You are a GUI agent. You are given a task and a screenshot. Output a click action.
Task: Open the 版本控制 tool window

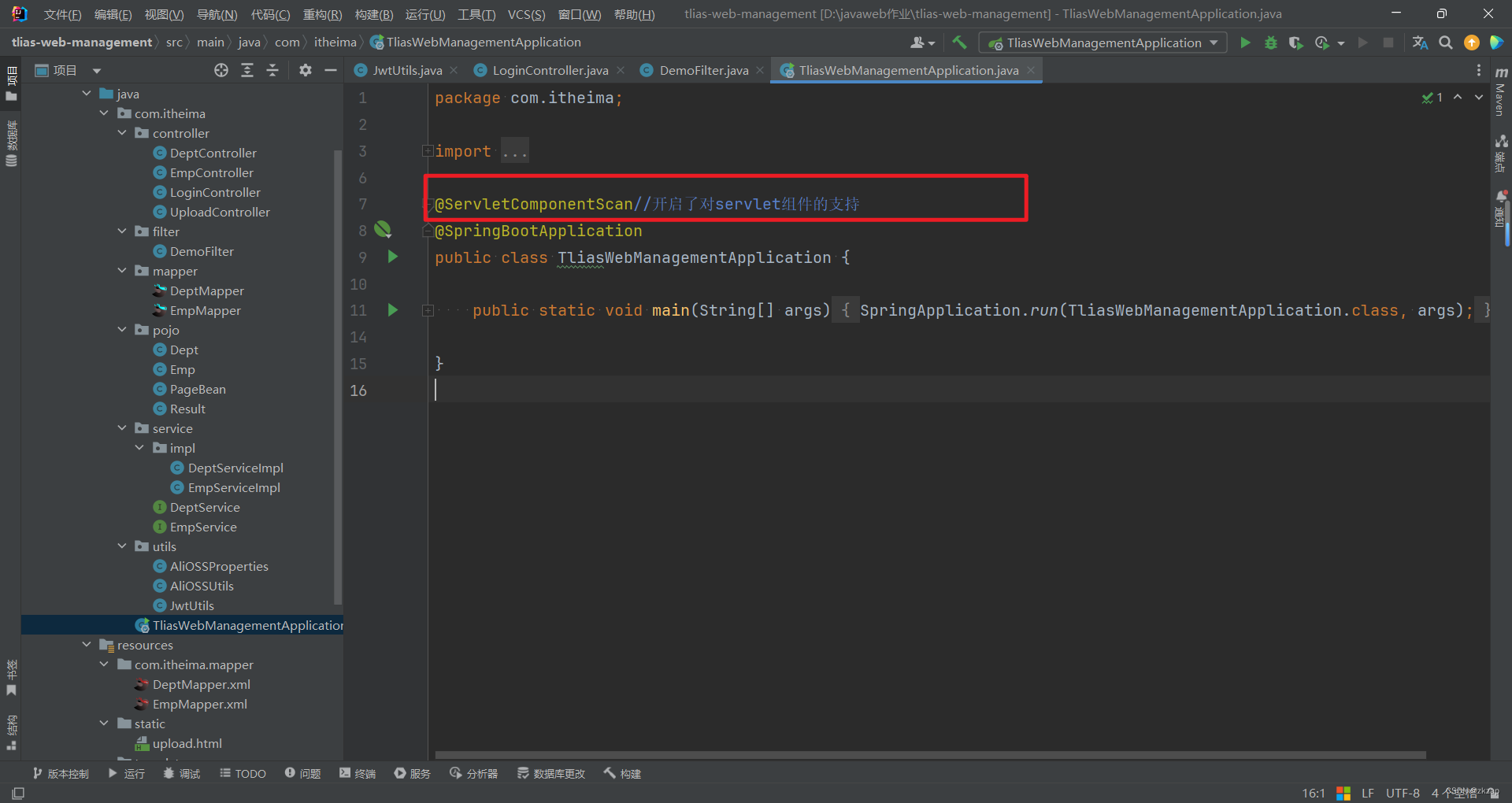click(61, 774)
